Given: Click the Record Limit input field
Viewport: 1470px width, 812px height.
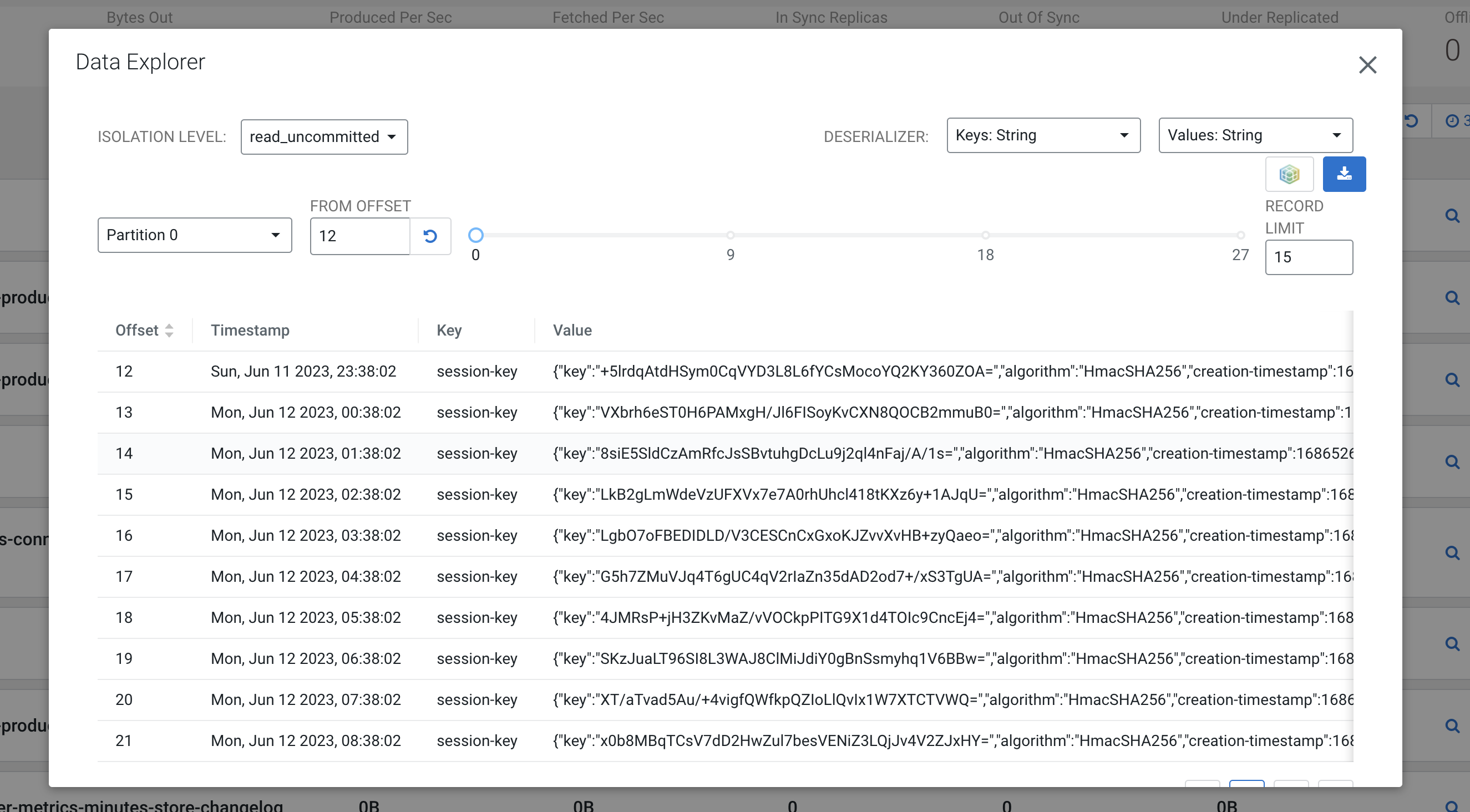Looking at the screenshot, I should coord(1308,257).
